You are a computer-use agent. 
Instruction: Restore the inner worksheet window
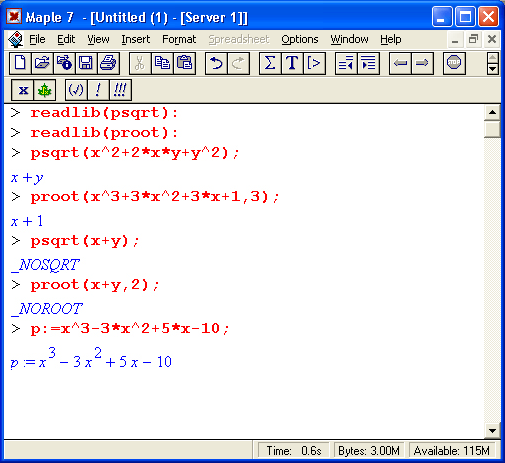(x=473, y=40)
